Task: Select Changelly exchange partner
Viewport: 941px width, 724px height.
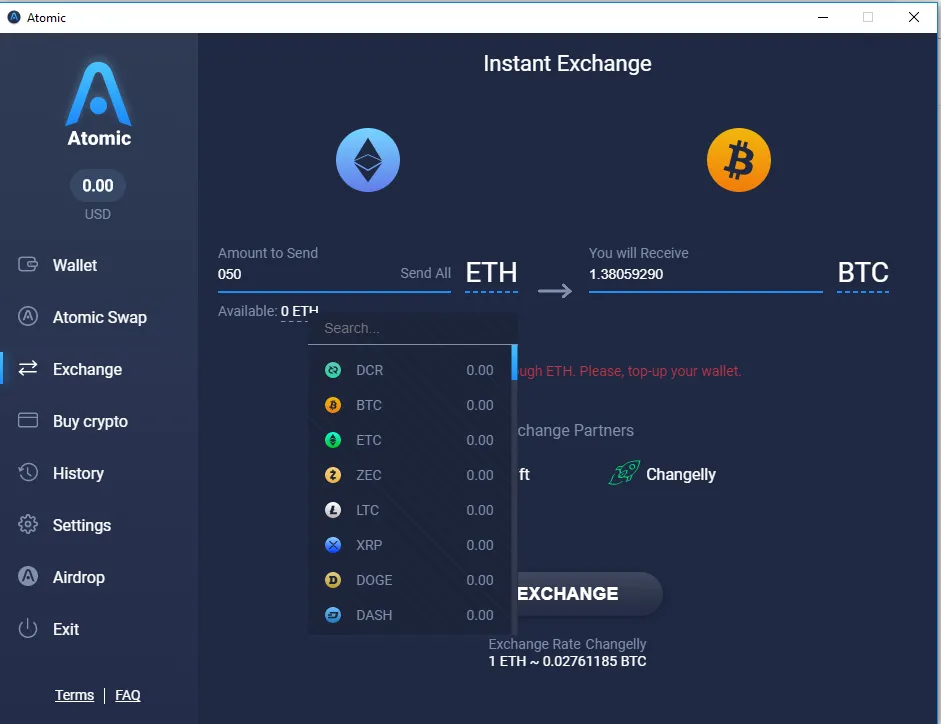Action: click(x=663, y=474)
